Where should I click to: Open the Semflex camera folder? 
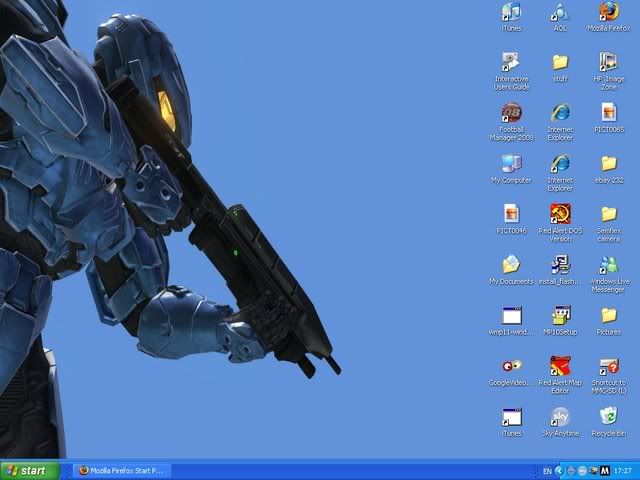point(609,223)
